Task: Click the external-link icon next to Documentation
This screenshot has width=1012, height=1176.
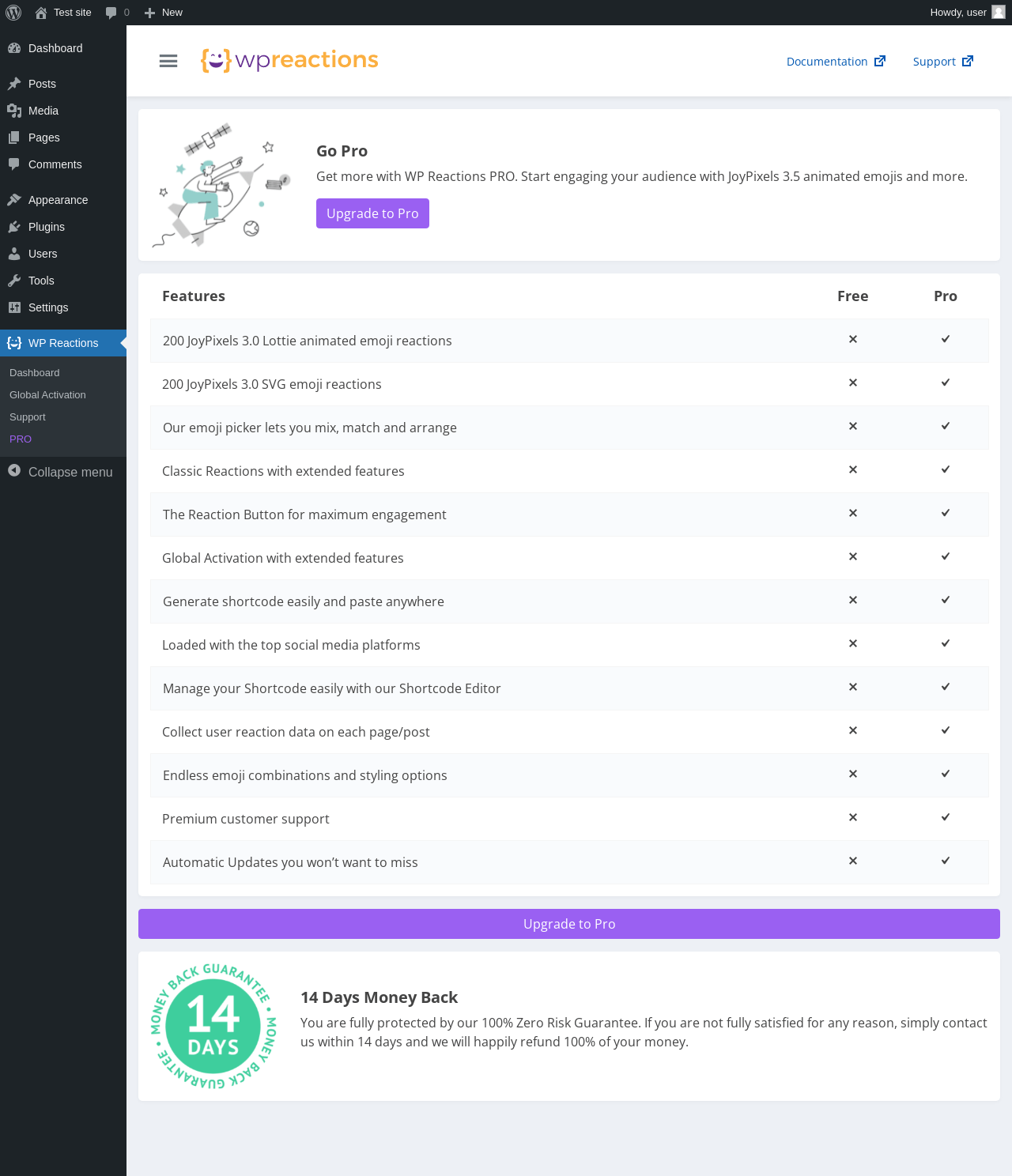Action: tap(880, 61)
